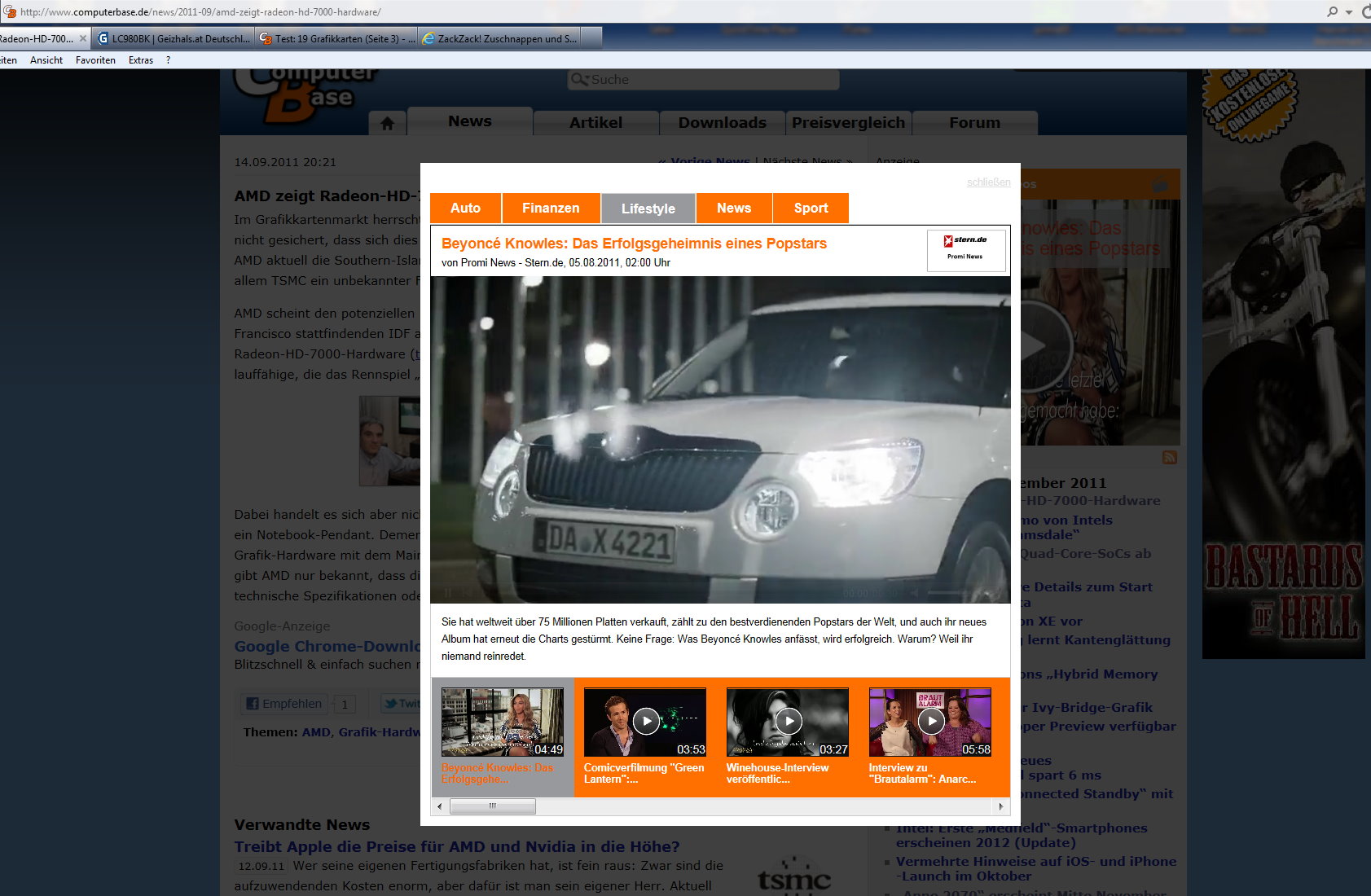This screenshot has width=1371, height=896.
Task: Click the Beyoncé Knowles video headline
Action: click(634, 244)
